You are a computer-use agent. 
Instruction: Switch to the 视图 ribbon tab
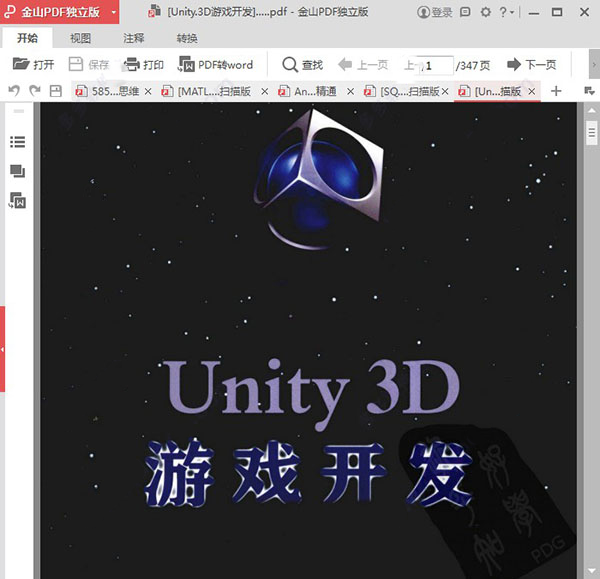[x=80, y=38]
